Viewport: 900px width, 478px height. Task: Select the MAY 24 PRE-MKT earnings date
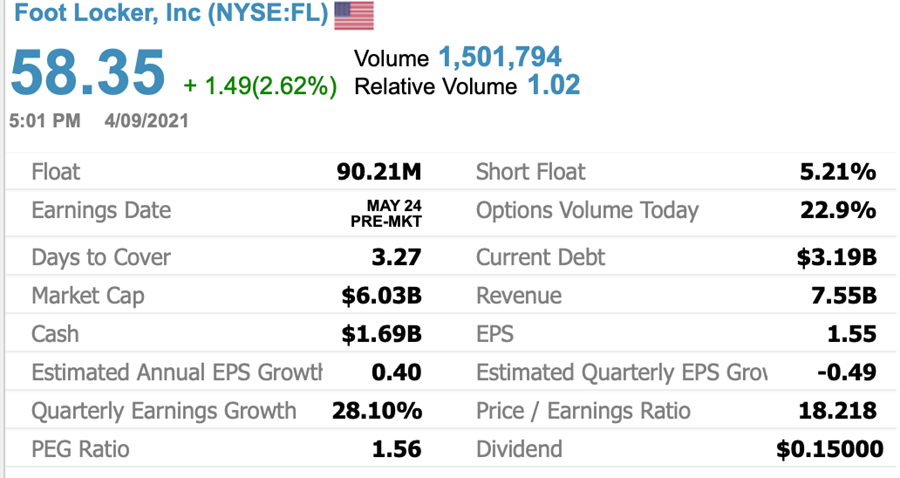[x=386, y=213]
